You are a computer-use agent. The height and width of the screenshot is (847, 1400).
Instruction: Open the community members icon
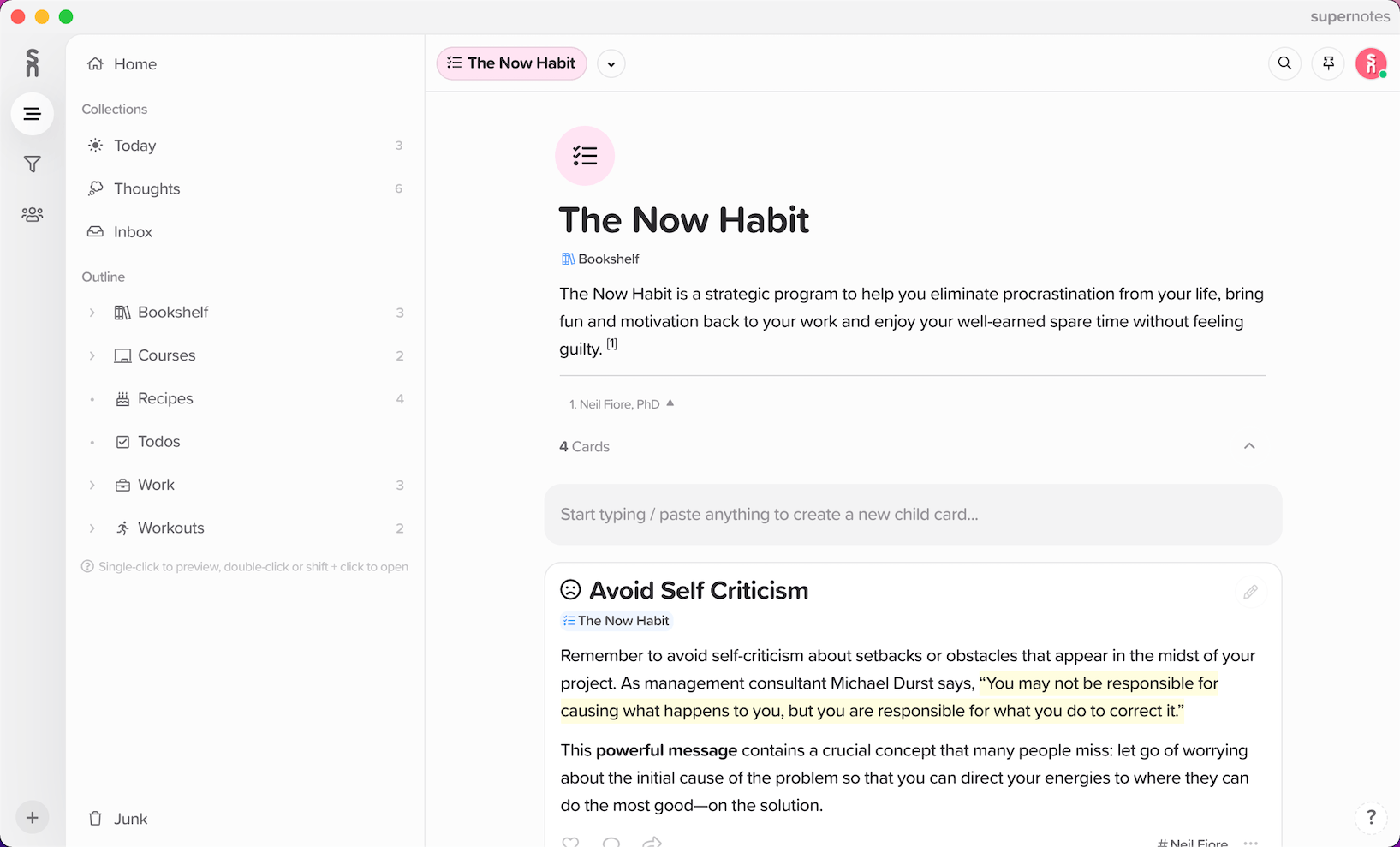click(32, 214)
